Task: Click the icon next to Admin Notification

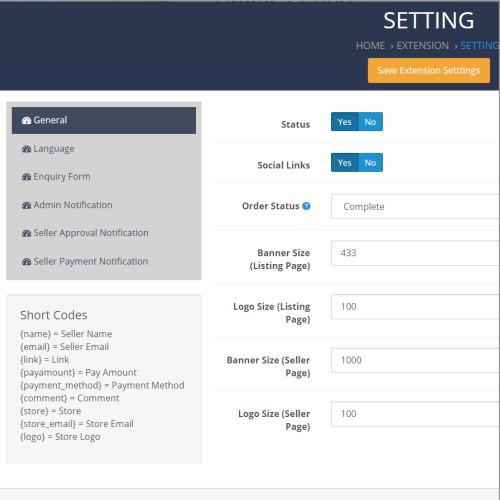Action: pyautogui.click(x=26, y=205)
